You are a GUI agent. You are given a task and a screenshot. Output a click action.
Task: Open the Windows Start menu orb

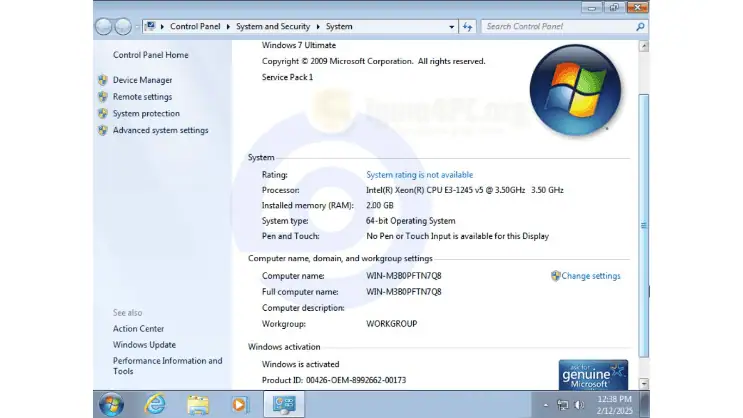[111, 404]
